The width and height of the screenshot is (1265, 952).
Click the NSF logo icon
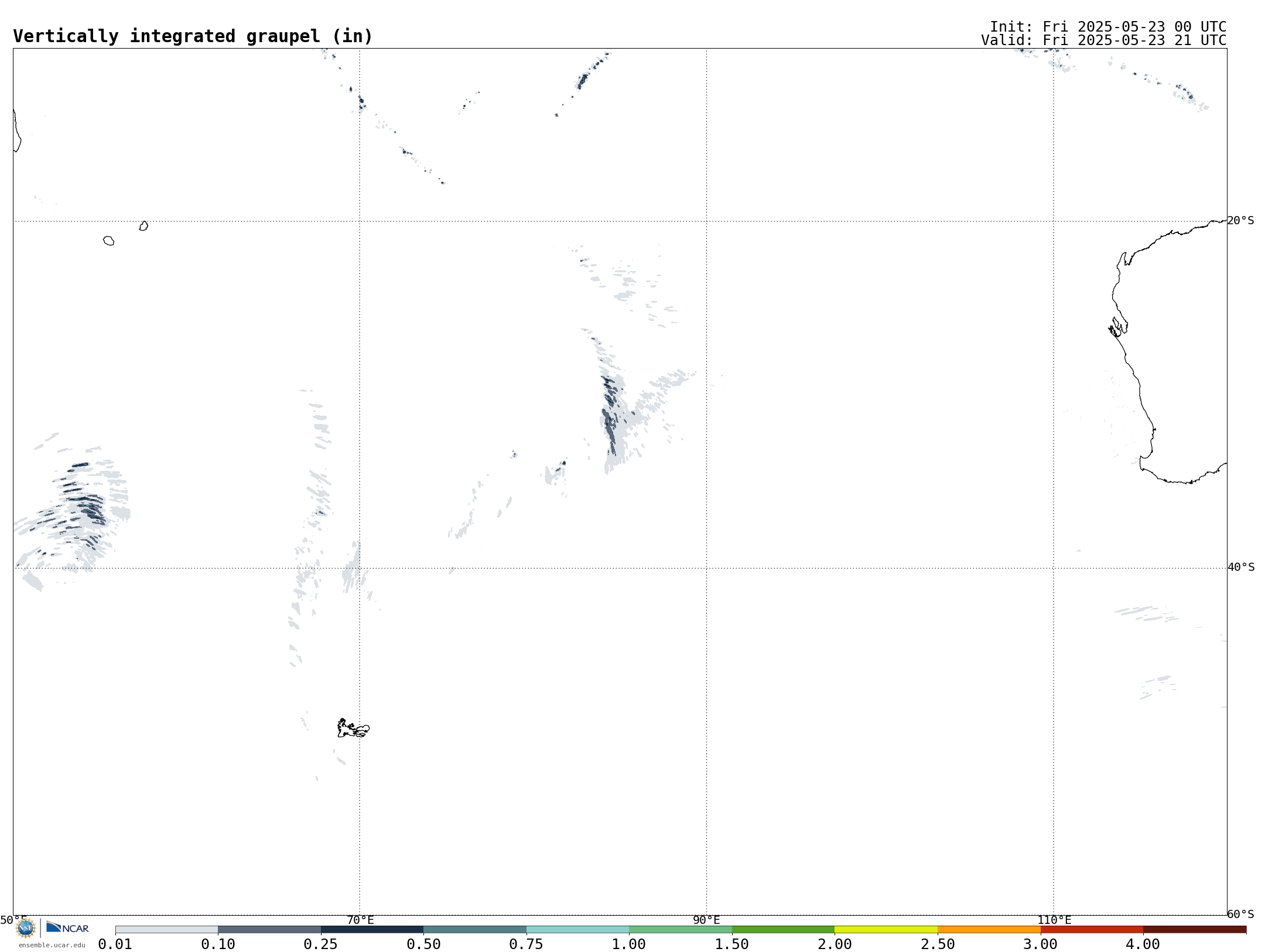(26, 928)
